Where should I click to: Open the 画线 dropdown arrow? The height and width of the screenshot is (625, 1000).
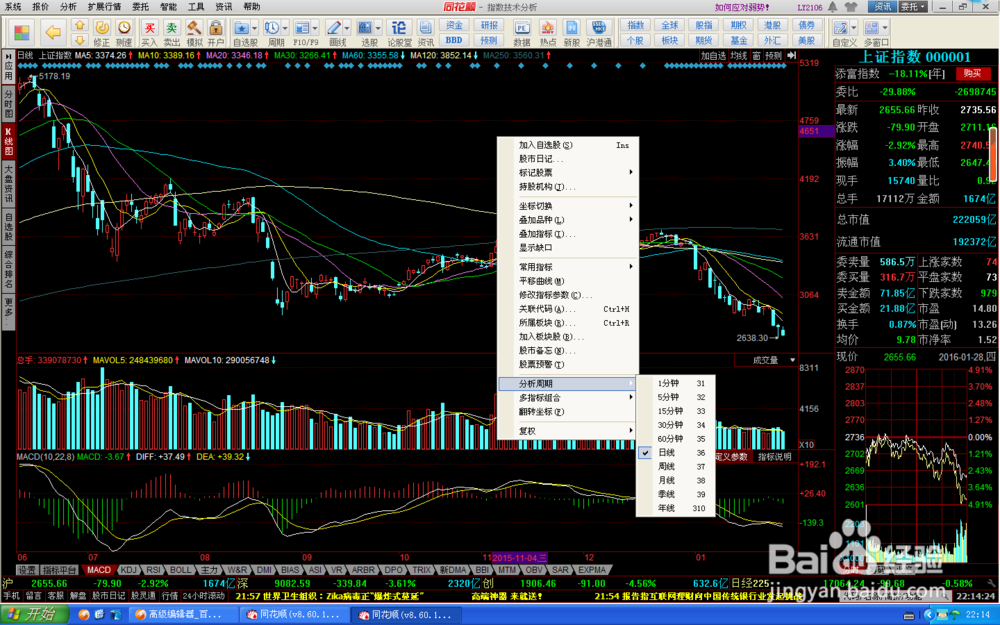point(347,28)
